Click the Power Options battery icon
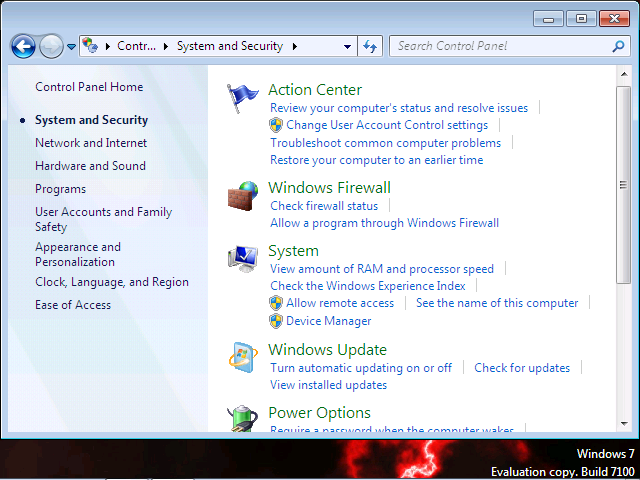The image size is (640, 480). tap(243, 419)
